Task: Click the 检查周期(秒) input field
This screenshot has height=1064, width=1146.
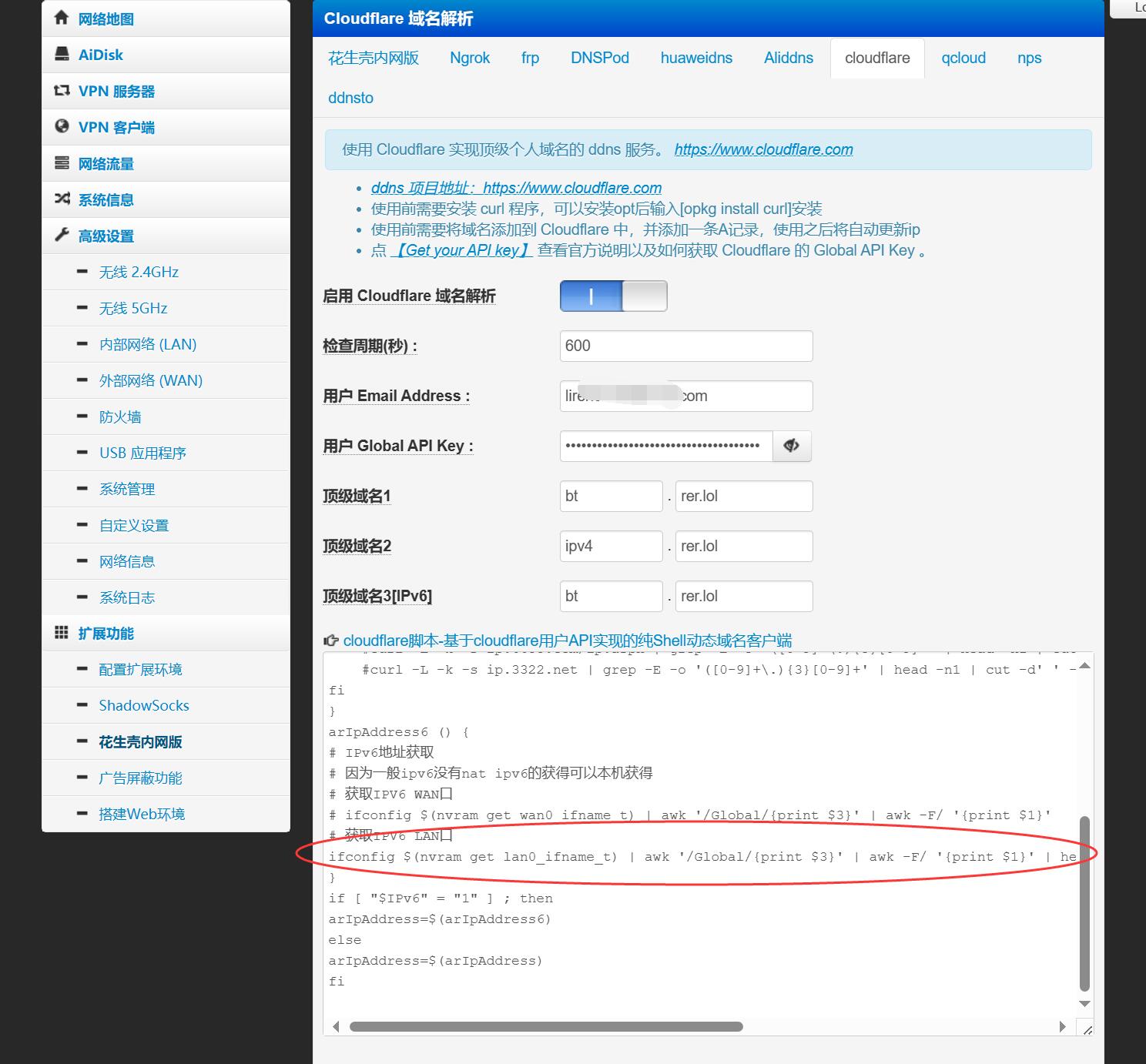Action: tap(686, 346)
